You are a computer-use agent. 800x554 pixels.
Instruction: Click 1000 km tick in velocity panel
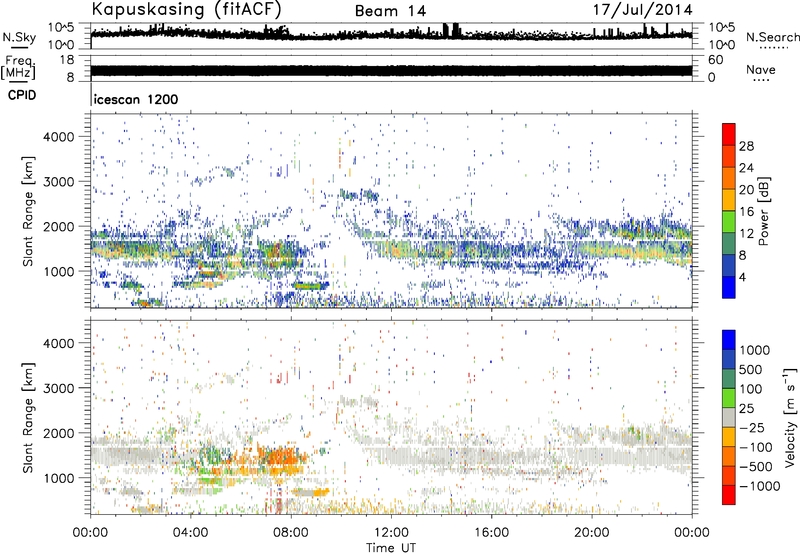coord(59,478)
